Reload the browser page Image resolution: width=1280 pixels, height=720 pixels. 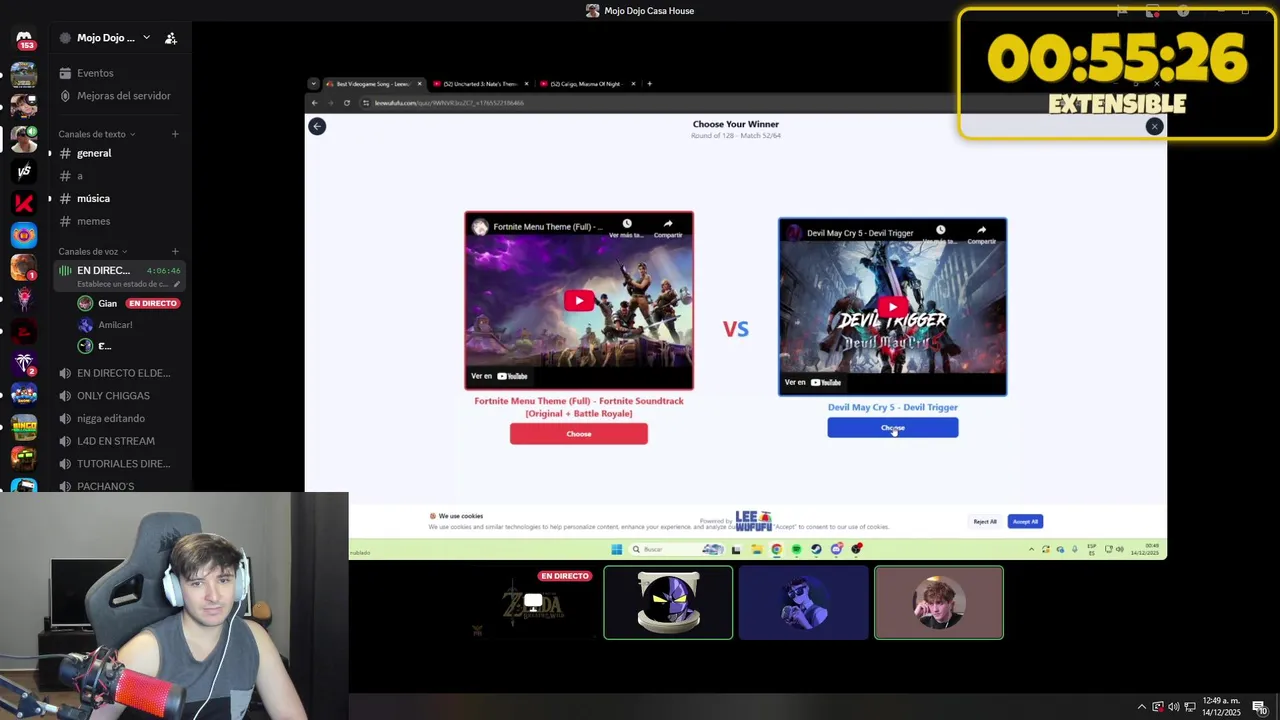tap(346, 103)
